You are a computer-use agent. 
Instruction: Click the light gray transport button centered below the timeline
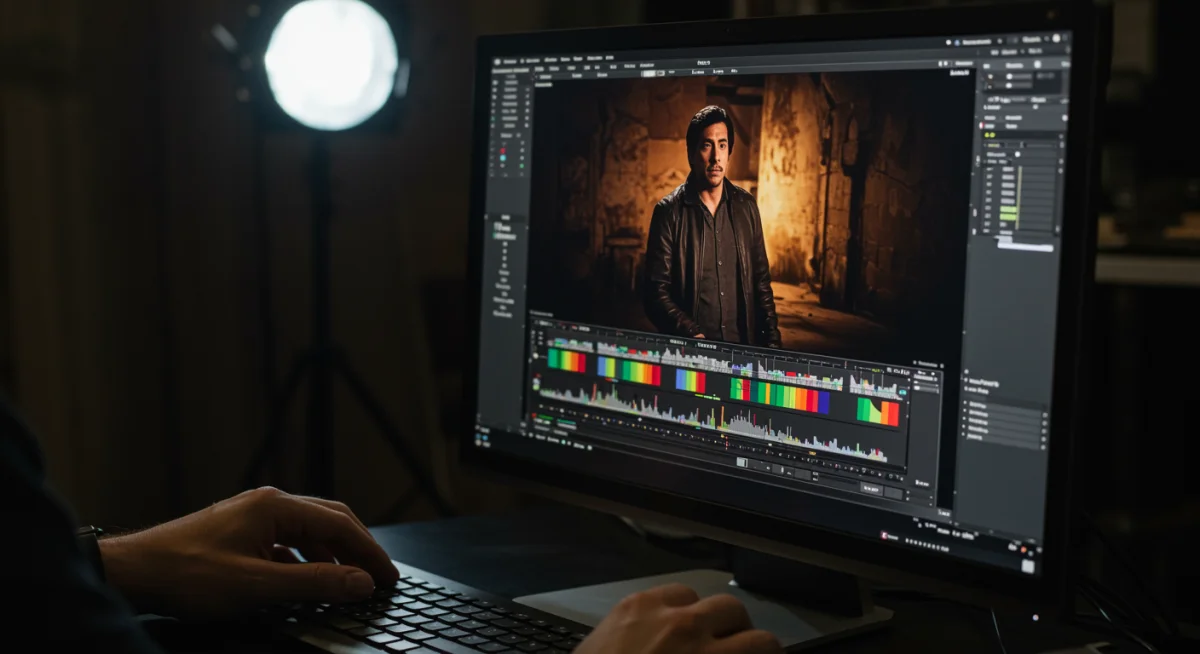tap(741, 462)
